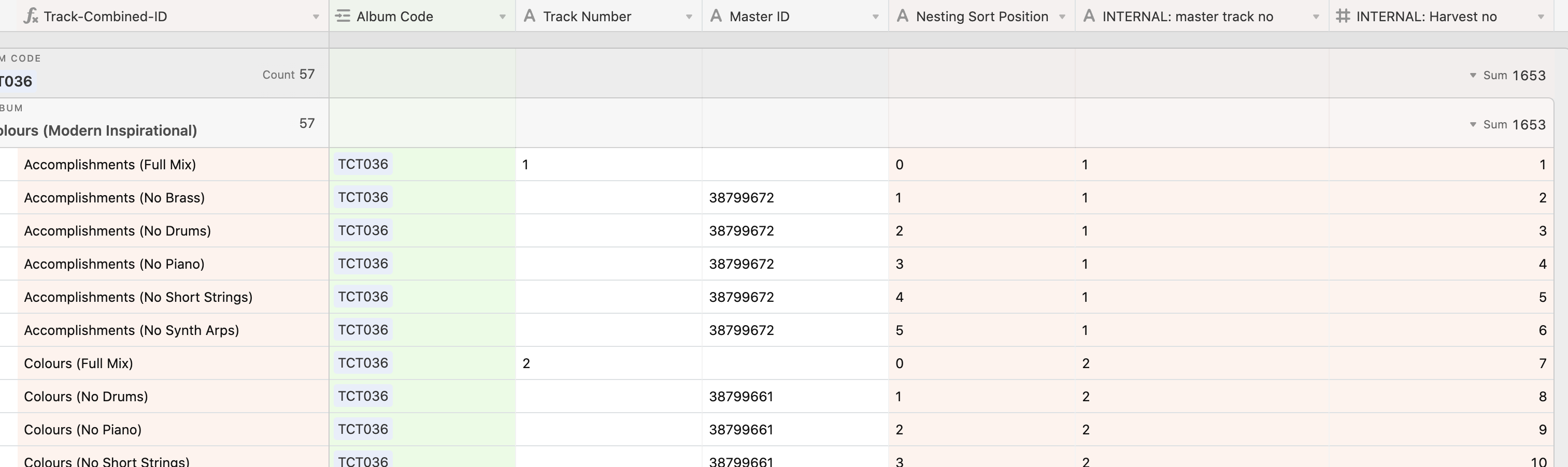Image resolution: width=1568 pixels, height=467 pixels.
Task: Open the Sum 1653 summary dropdown in TCT036 group
Action: 1473,76
